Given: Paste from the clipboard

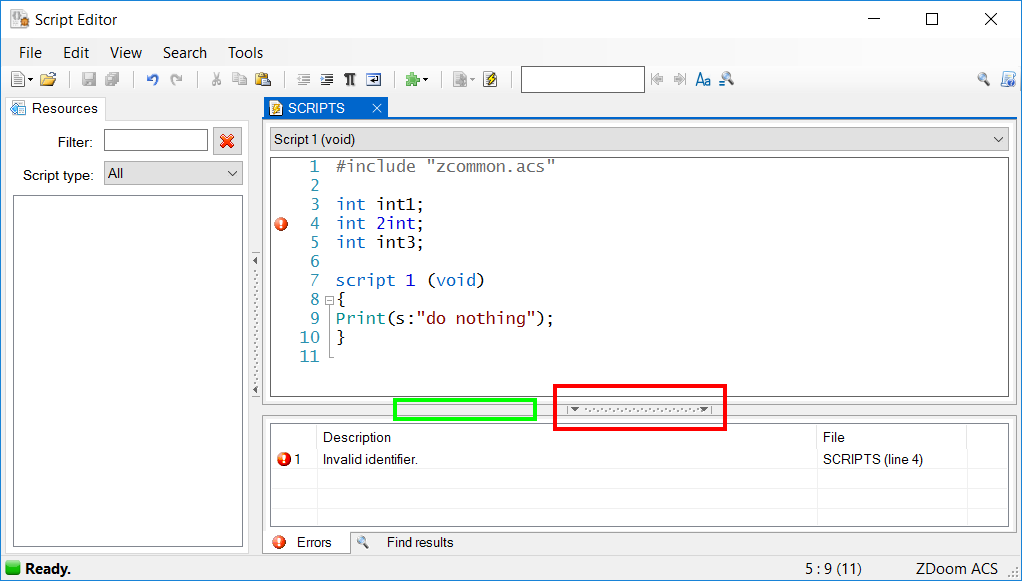Looking at the screenshot, I should point(264,79).
